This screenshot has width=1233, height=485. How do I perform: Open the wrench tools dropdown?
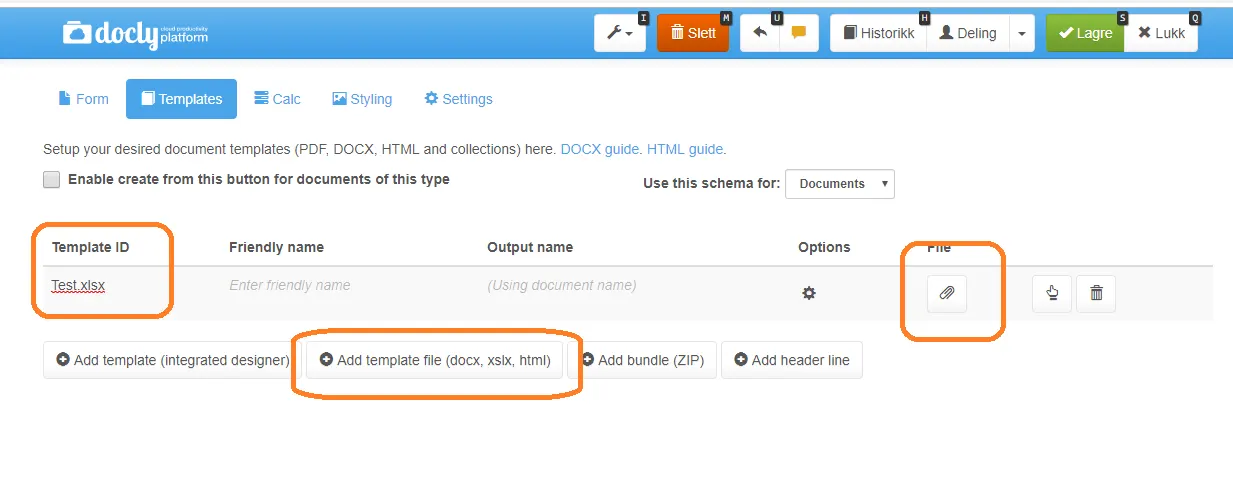click(x=619, y=33)
